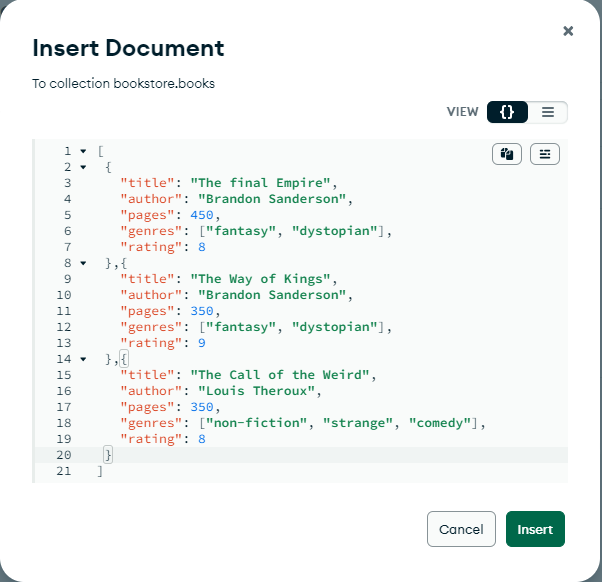Click "Brandon Sanderson" on line 10
The image size is (602, 582).
click(x=272, y=295)
